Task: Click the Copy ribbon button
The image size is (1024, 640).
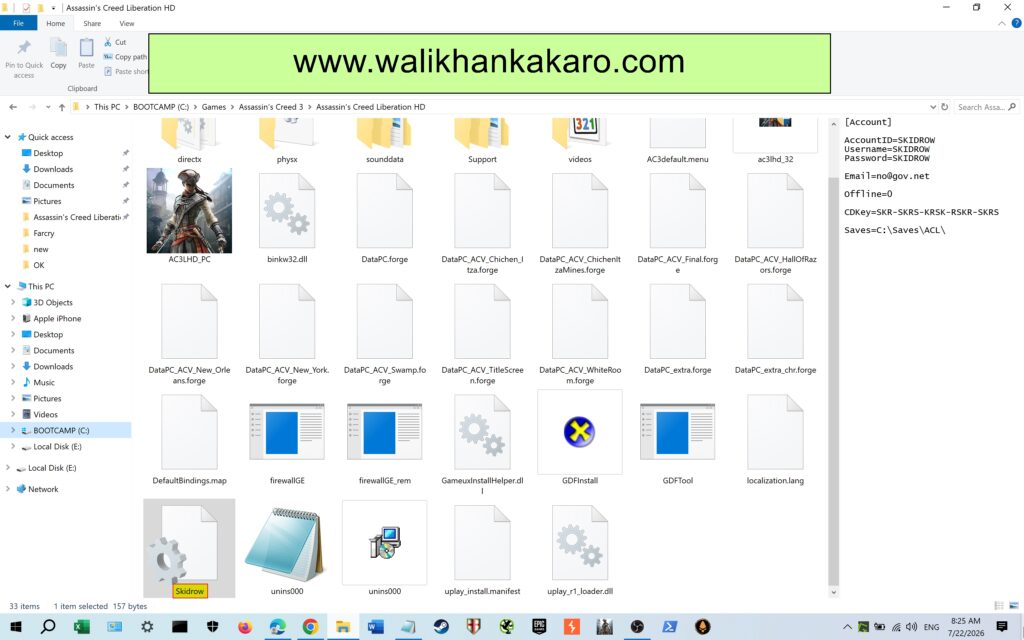Action: pyautogui.click(x=58, y=54)
